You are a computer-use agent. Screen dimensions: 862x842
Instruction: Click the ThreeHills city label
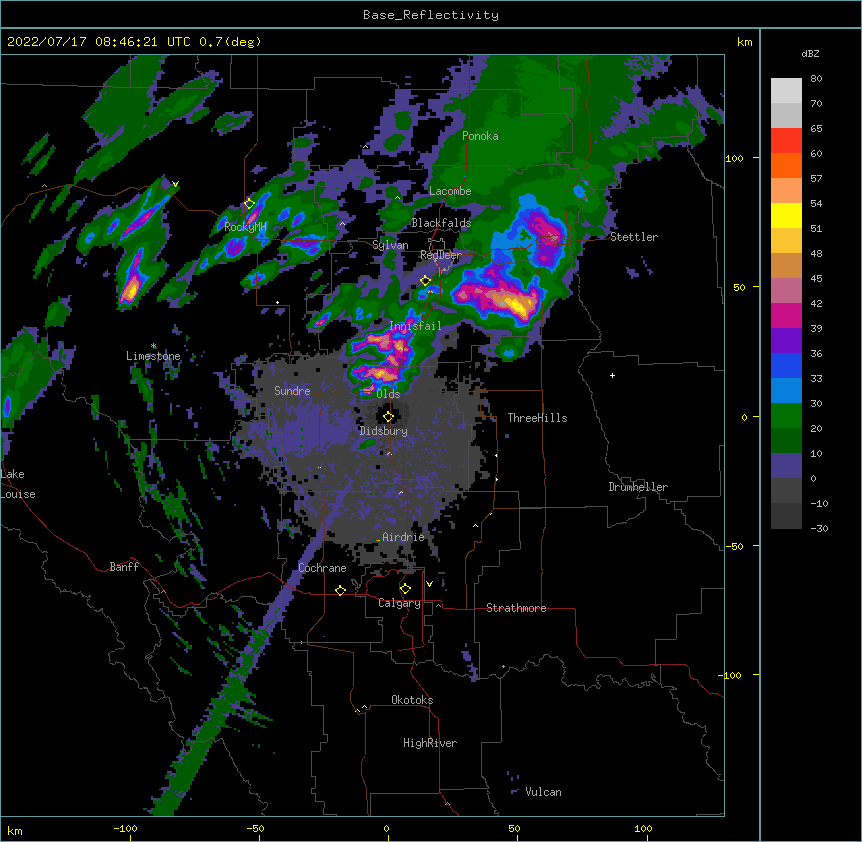[x=537, y=418]
